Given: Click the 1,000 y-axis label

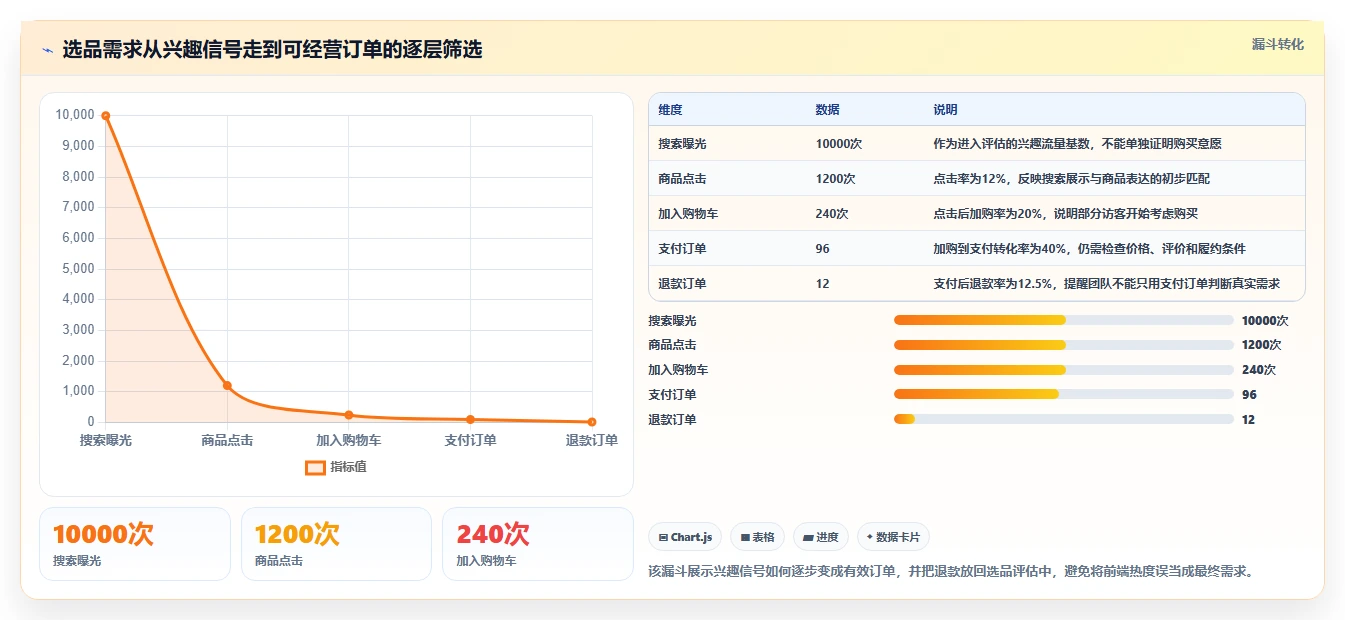Looking at the screenshot, I should click(78, 391).
